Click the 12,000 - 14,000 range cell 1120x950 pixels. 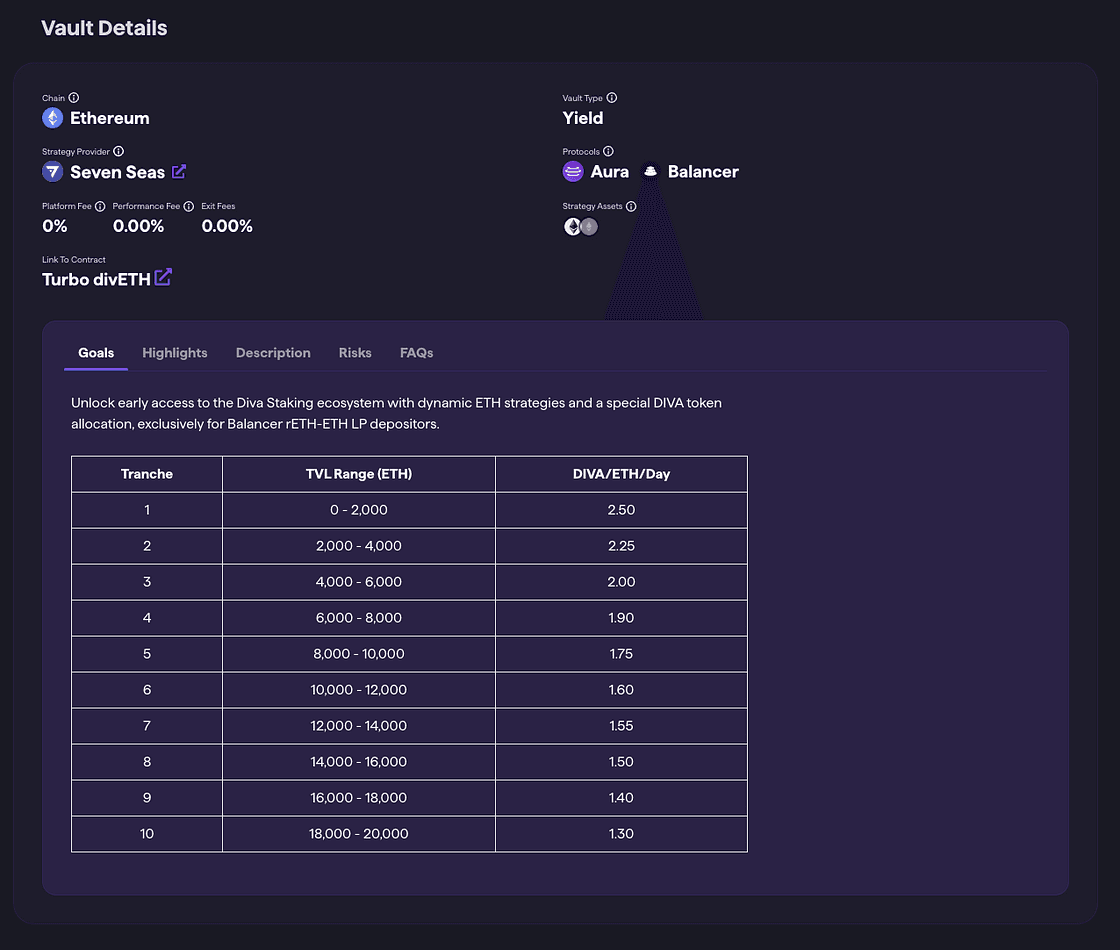359,726
